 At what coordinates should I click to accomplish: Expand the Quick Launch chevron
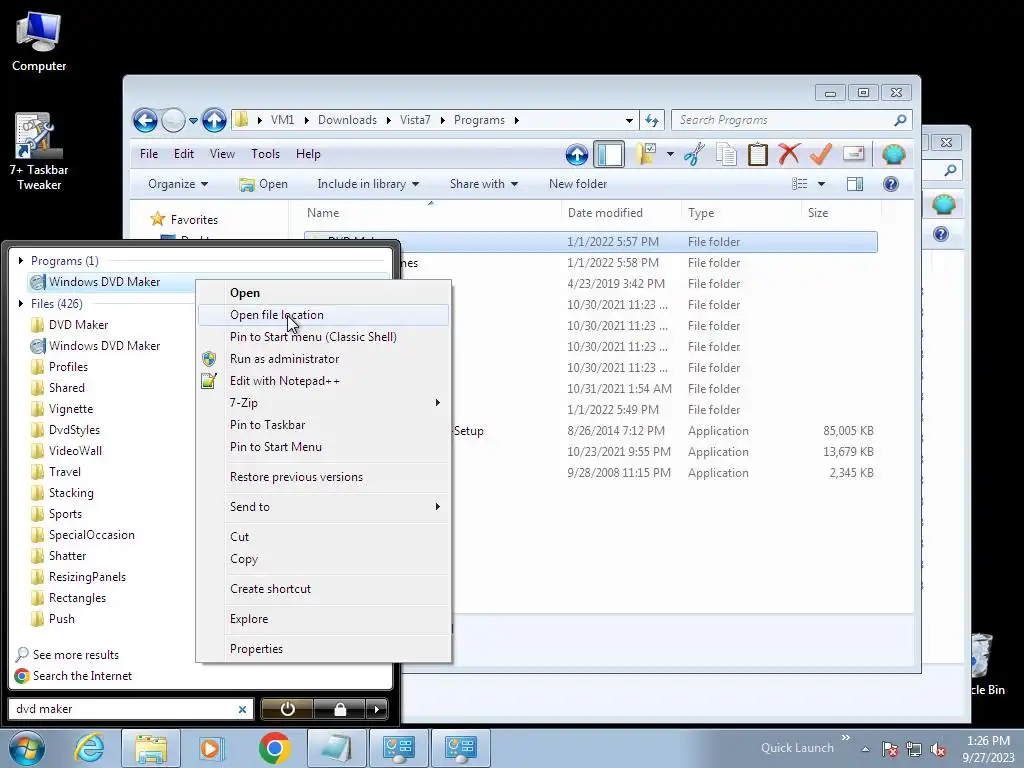click(x=846, y=737)
